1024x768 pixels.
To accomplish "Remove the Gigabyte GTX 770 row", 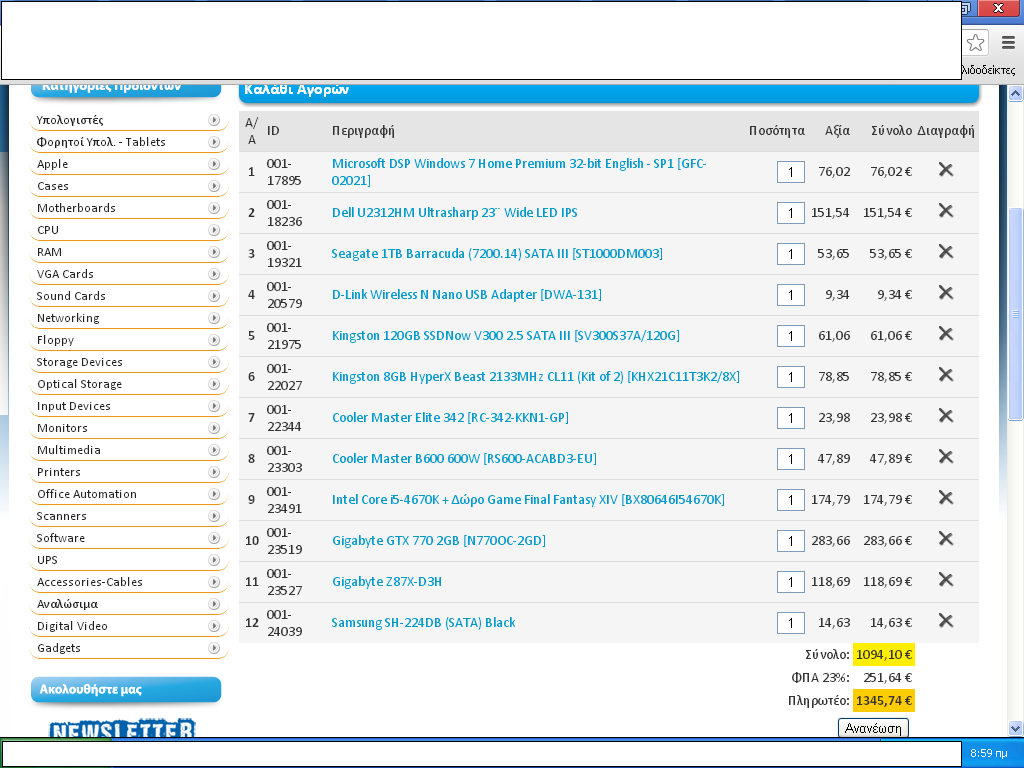I will (x=945, y=539).
